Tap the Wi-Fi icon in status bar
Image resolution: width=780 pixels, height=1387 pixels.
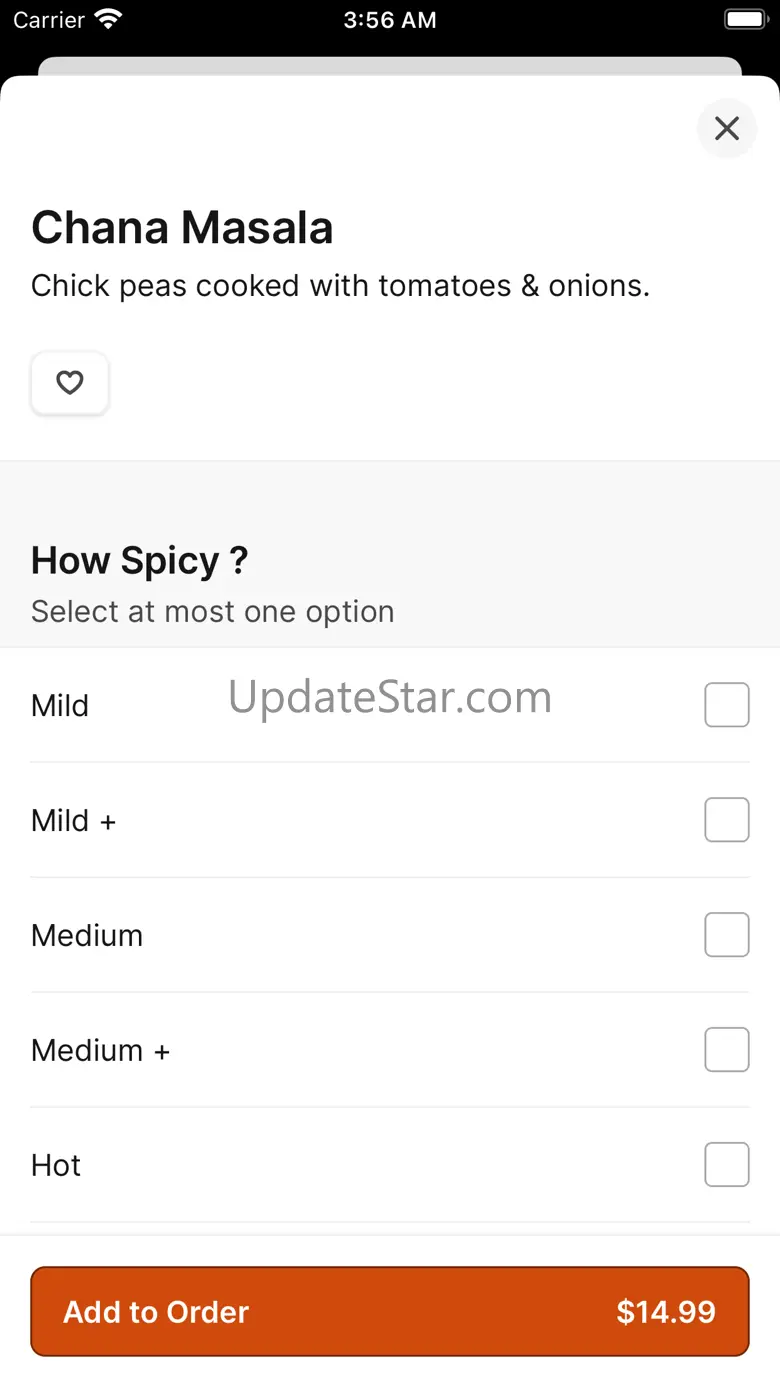[x=107, y=19]
